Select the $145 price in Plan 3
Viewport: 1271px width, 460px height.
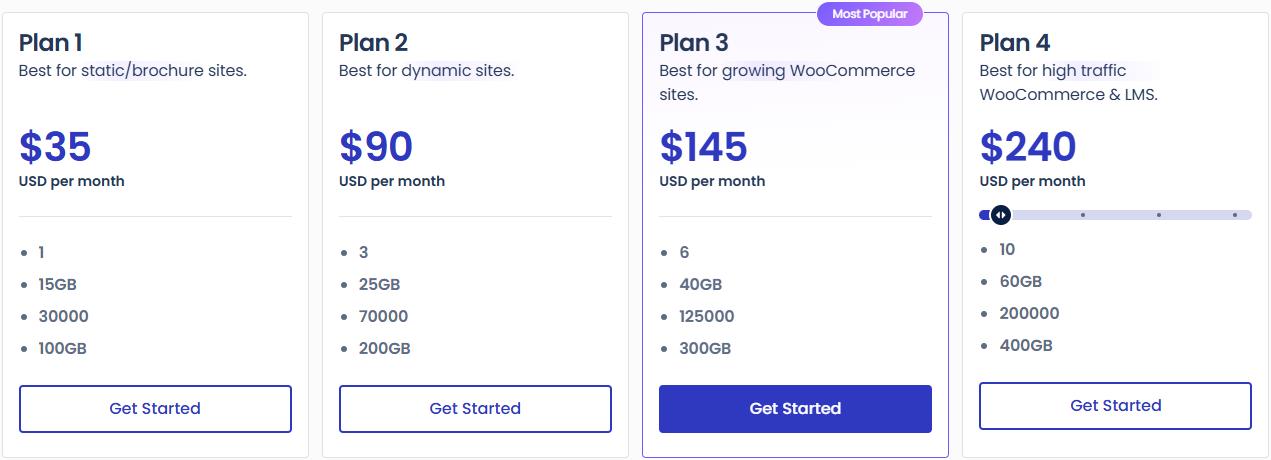point(703,147)
